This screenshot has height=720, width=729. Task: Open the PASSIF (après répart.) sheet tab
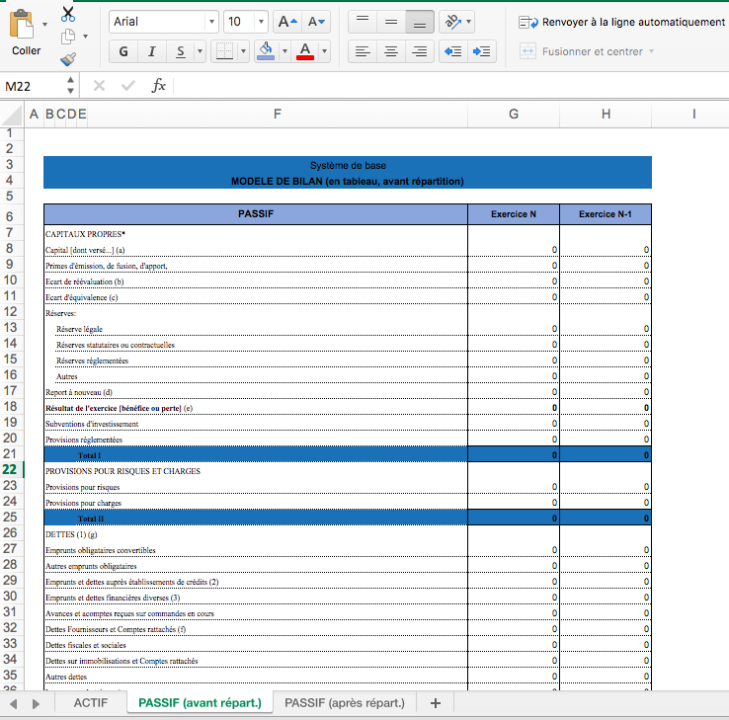pos(344,703)
